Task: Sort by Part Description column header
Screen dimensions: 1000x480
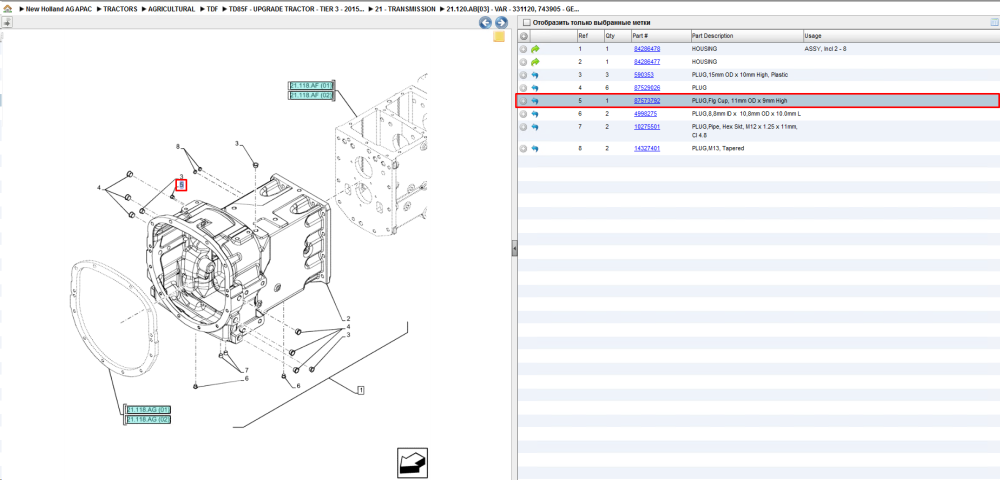Action: 747,36
